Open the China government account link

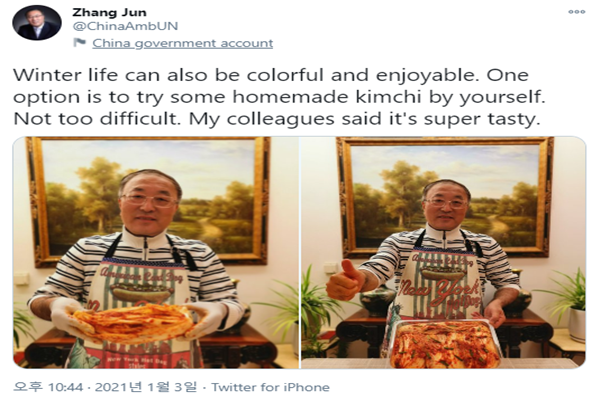[183, 43]
